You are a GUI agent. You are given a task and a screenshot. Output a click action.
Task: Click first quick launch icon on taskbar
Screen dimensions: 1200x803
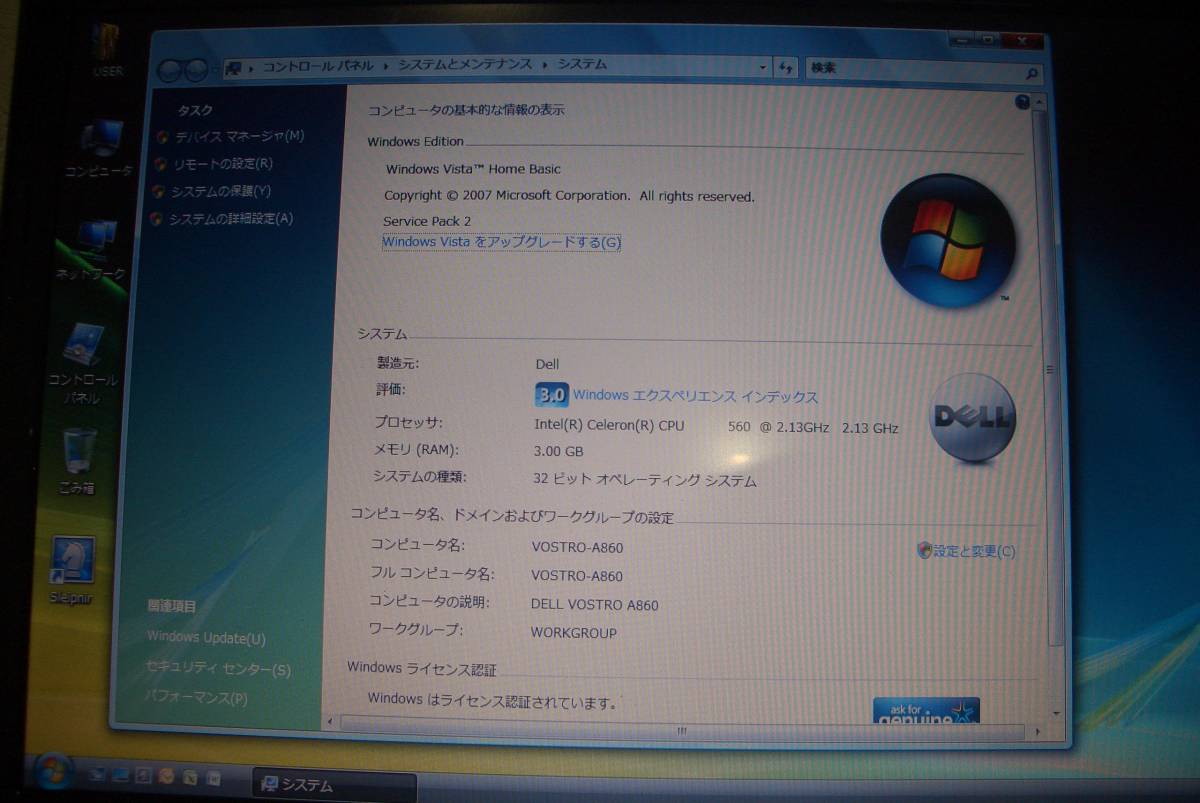click(x=98, y=775)
